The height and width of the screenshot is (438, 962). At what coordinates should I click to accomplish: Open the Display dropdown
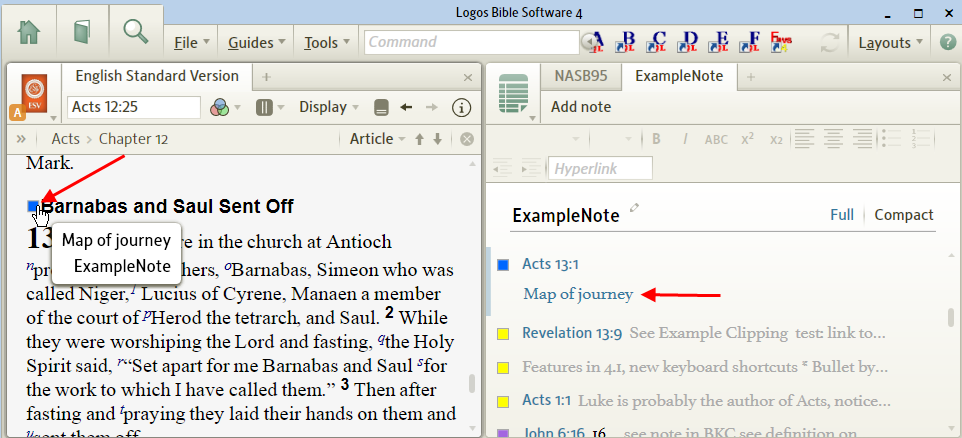(329, 107)
